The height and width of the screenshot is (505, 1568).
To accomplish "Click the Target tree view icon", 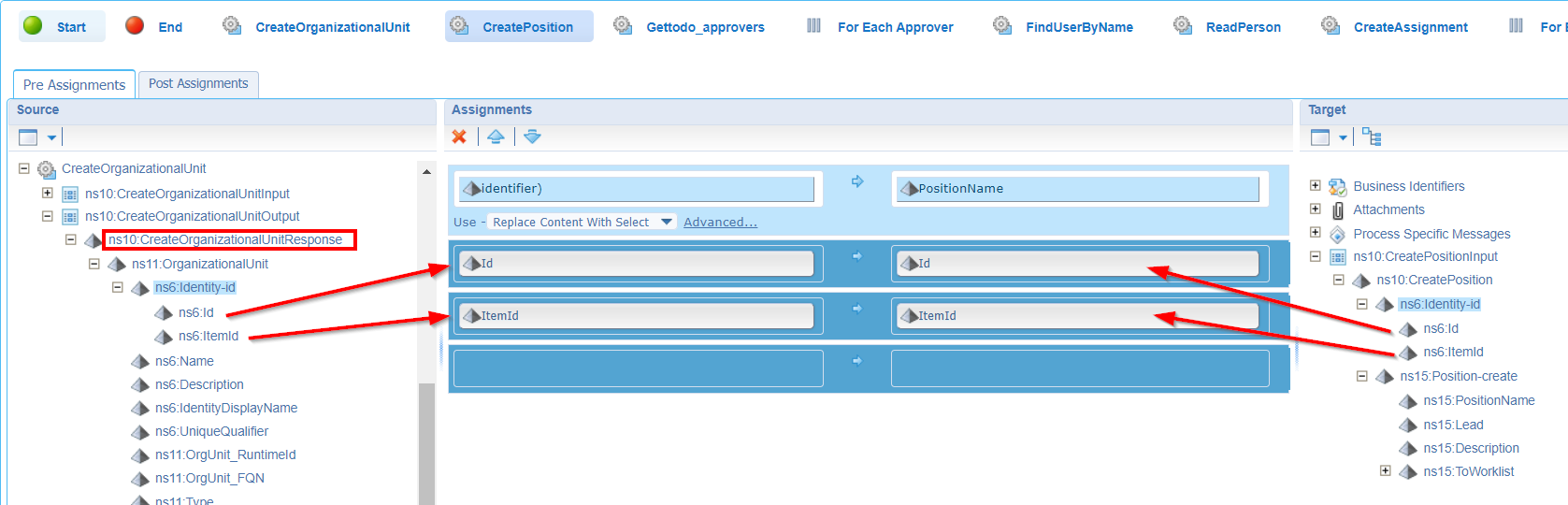I will click(1372, 137).
